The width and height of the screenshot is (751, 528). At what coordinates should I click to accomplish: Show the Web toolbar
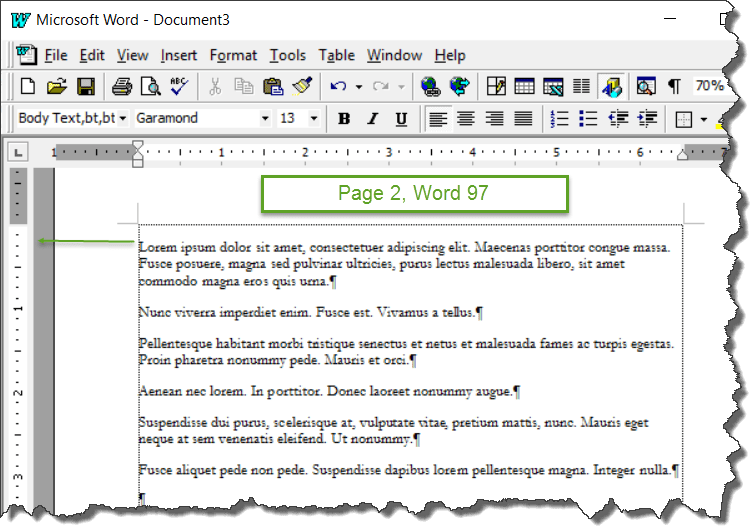tap(460, 87)
